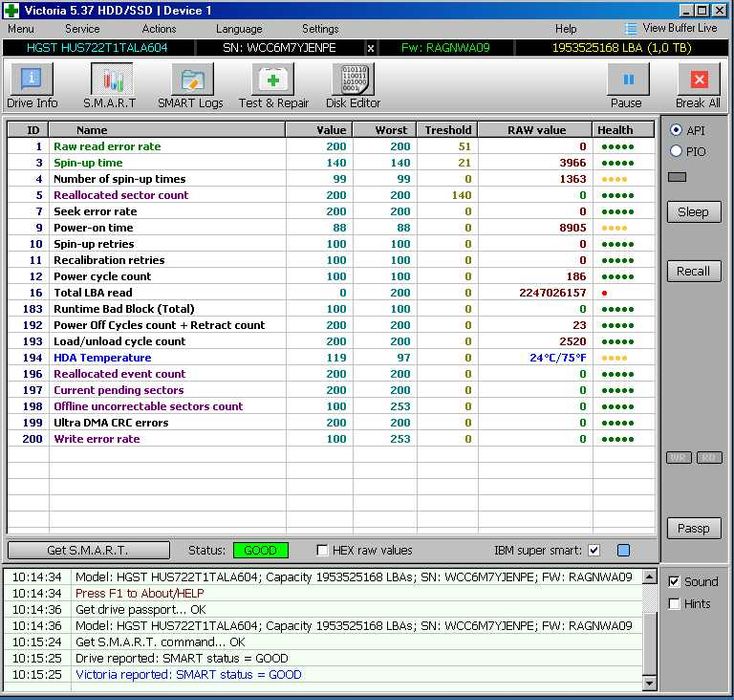
Task: Click the log scrollbar down arrow
Action: 649,683
